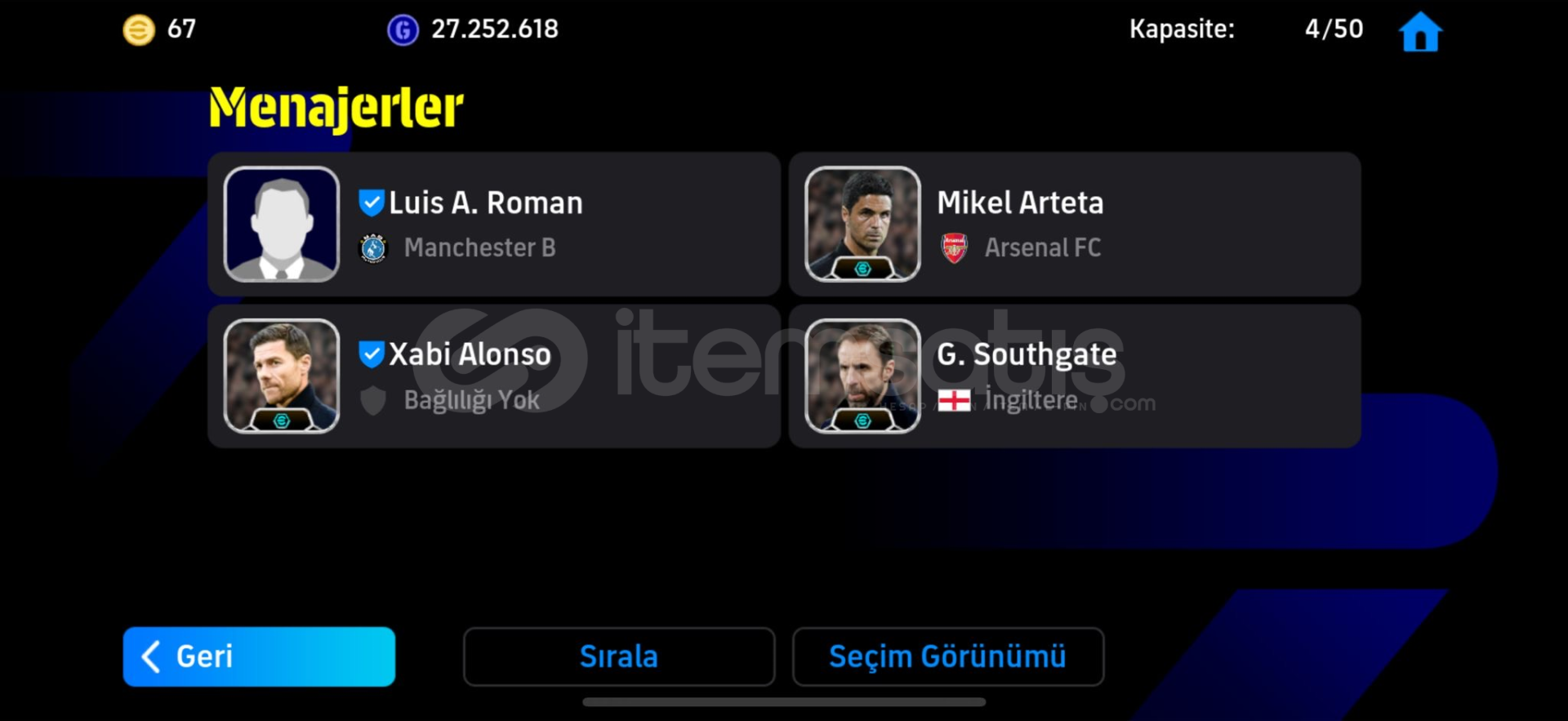1568x721 pixels.
Task: Toggle the checkmark beside Luis A. Roman
Action: click(x=372, y=202)
